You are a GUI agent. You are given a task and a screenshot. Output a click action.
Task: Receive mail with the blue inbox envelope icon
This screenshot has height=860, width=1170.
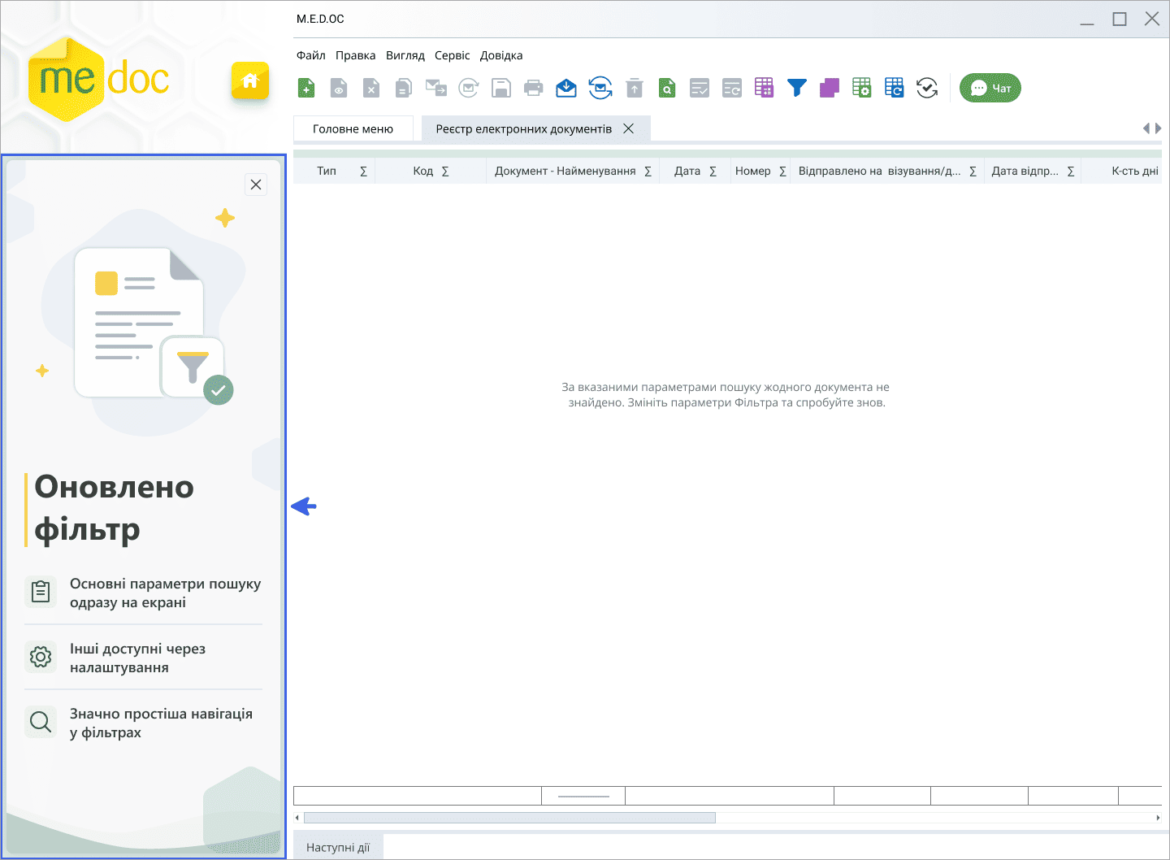(566, 88)
